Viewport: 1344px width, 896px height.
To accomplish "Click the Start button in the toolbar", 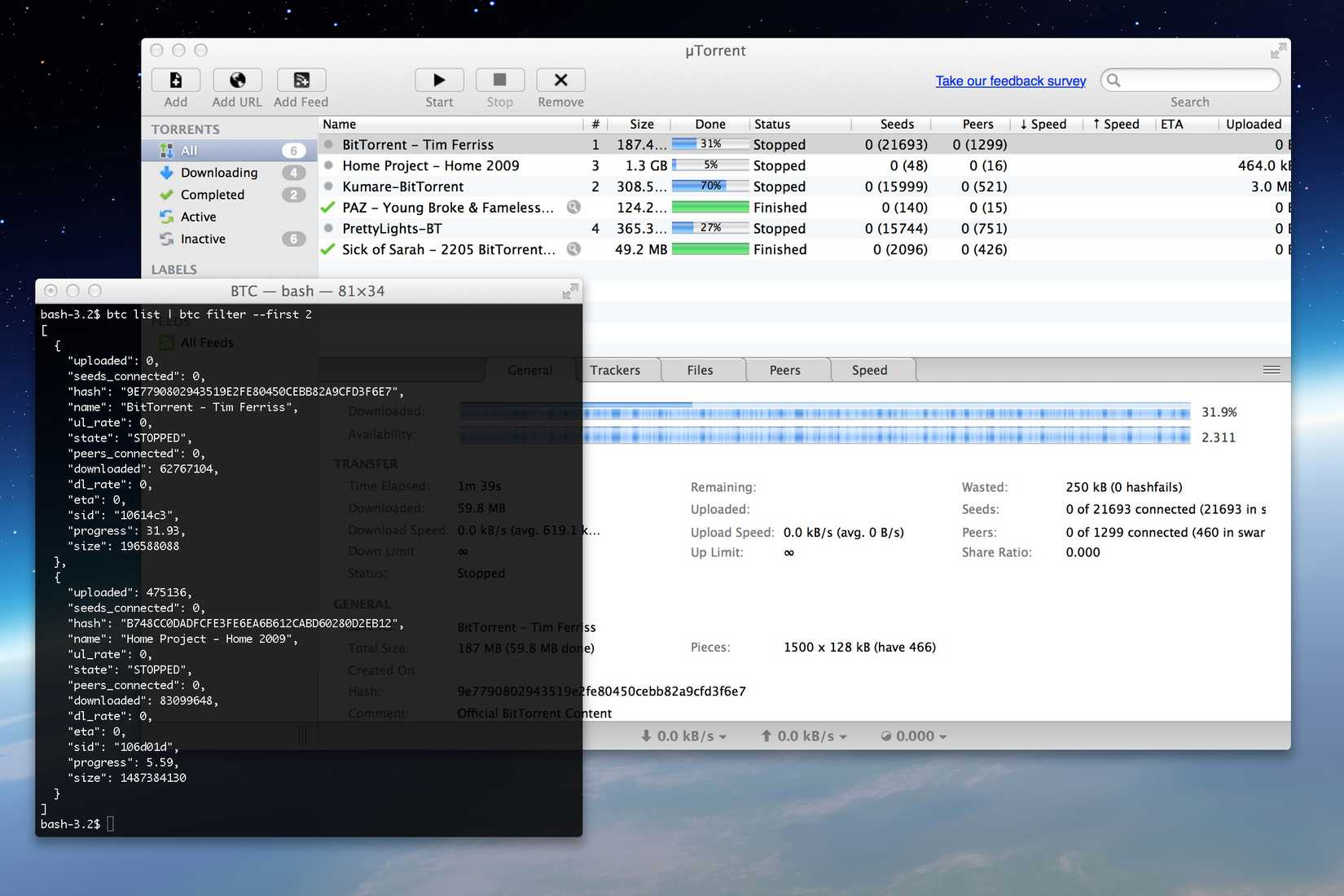I will click(439, 80).
